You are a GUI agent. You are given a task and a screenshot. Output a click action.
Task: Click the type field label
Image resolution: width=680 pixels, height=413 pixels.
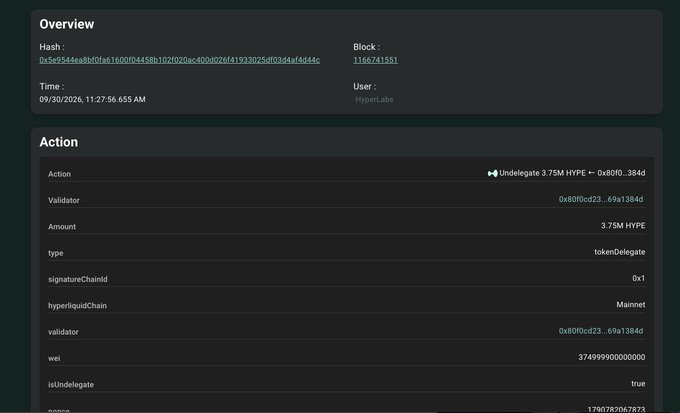click(x=56, y=253)
